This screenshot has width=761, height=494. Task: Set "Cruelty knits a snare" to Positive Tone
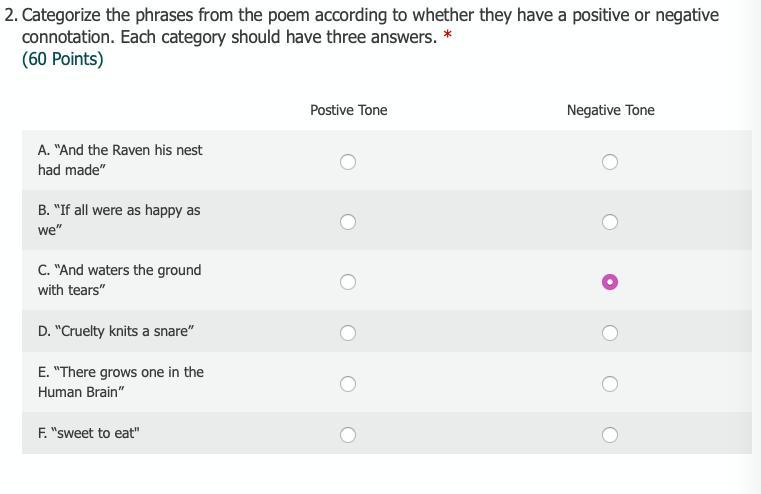click(348, 333)
